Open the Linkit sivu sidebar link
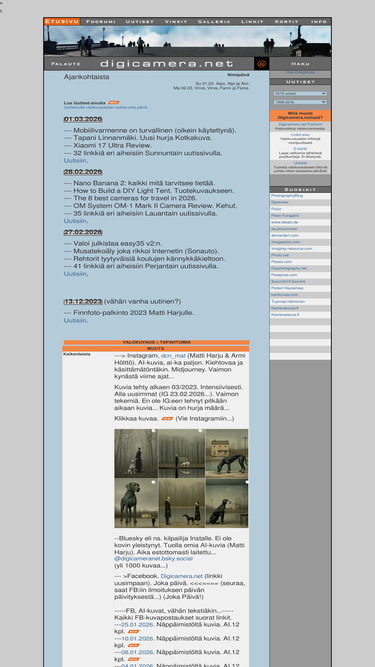 pos(300,135)
